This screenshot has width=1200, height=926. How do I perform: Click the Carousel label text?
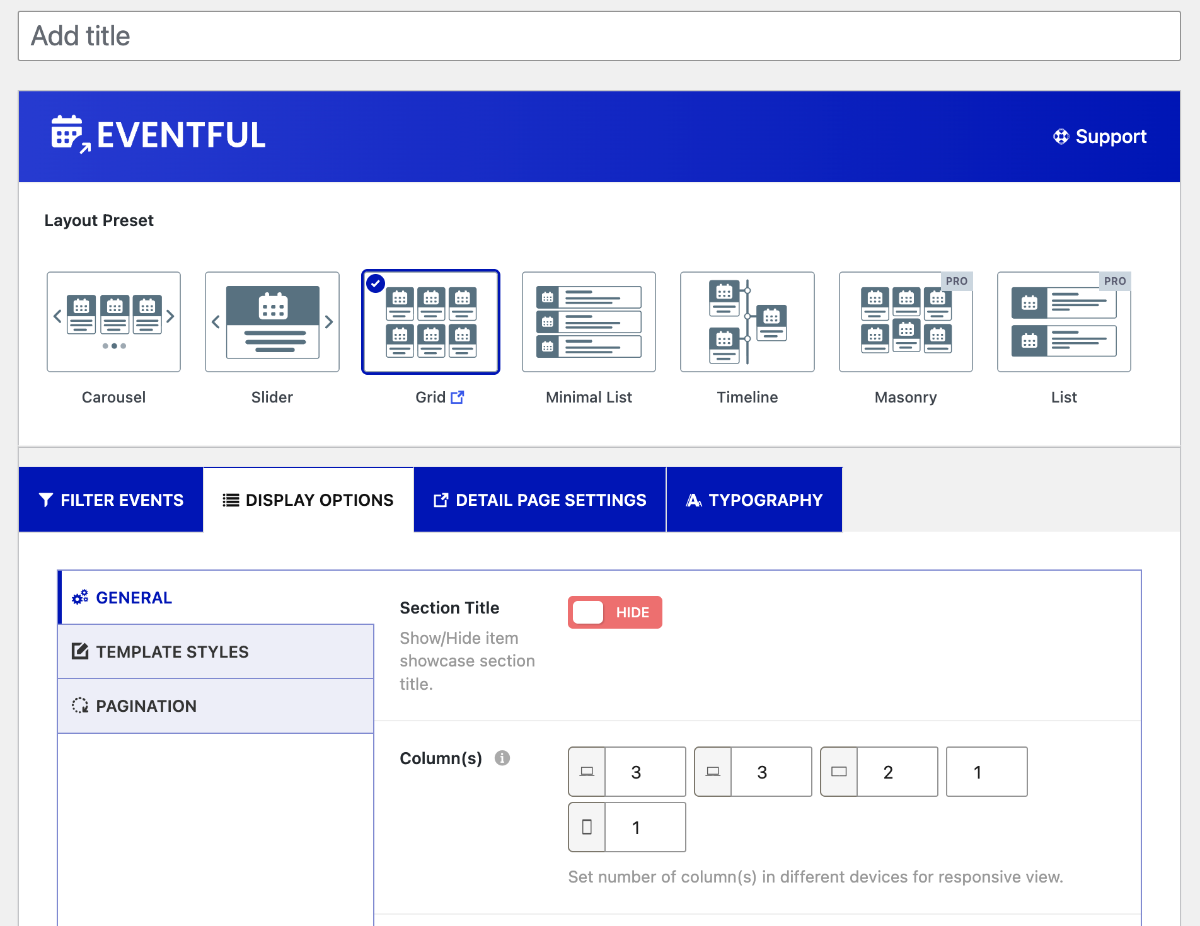click(x=114, y=397)
